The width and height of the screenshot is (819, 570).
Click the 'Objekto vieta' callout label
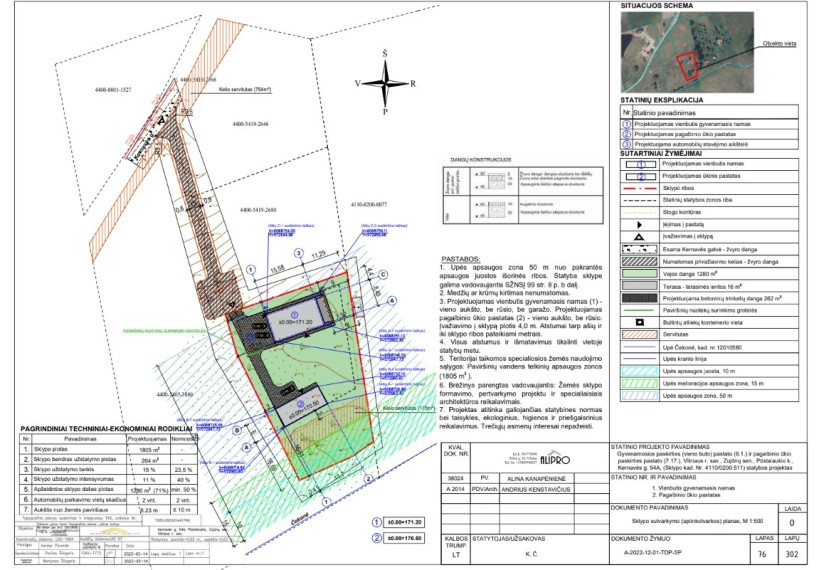[x=779, y=43]
